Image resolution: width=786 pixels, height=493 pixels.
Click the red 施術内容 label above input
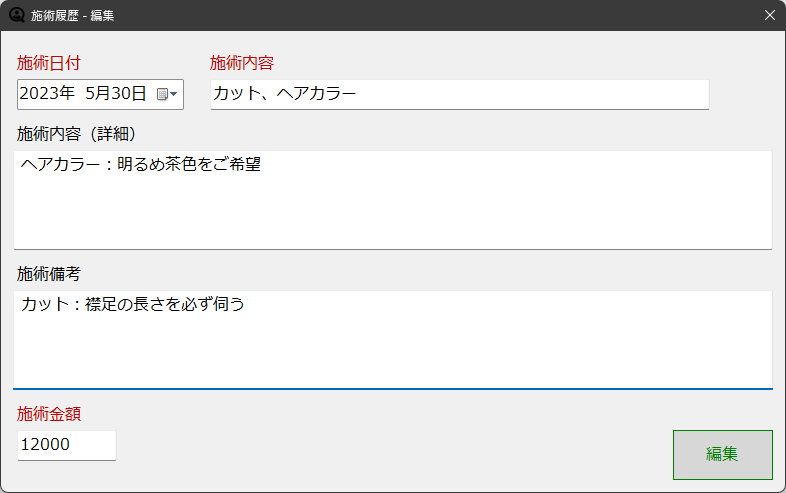point(242,63)
